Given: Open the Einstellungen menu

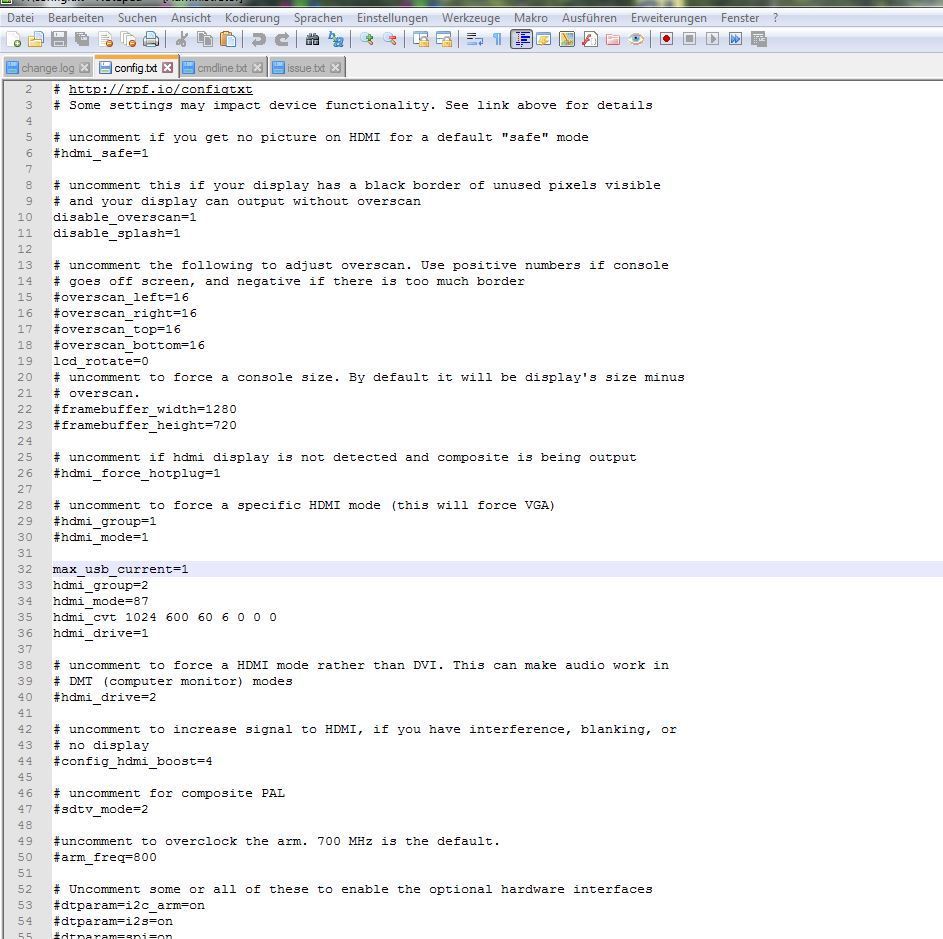Looking at the screenshot, I should 392,18.
